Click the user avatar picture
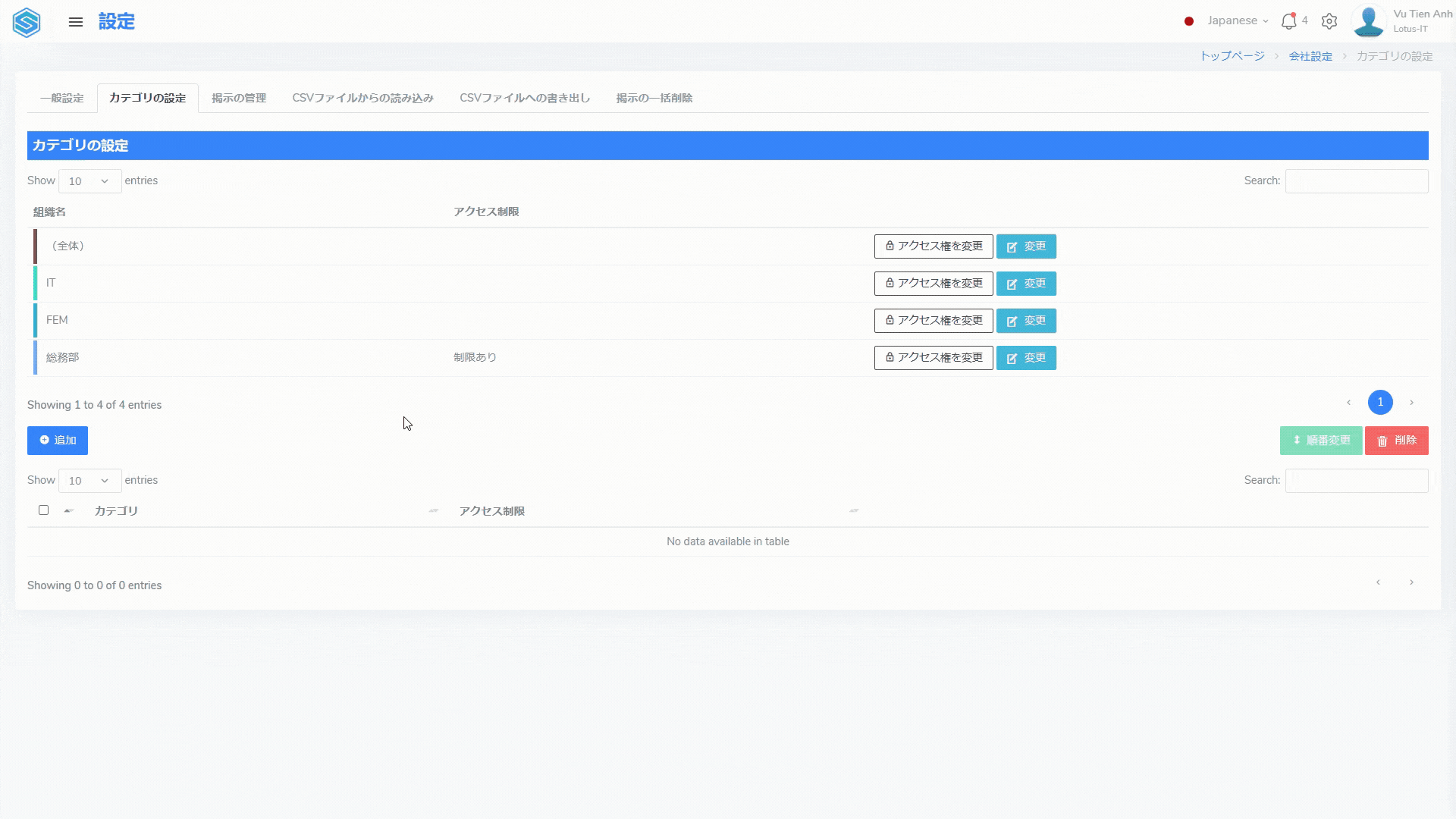 coord(1369,21)
